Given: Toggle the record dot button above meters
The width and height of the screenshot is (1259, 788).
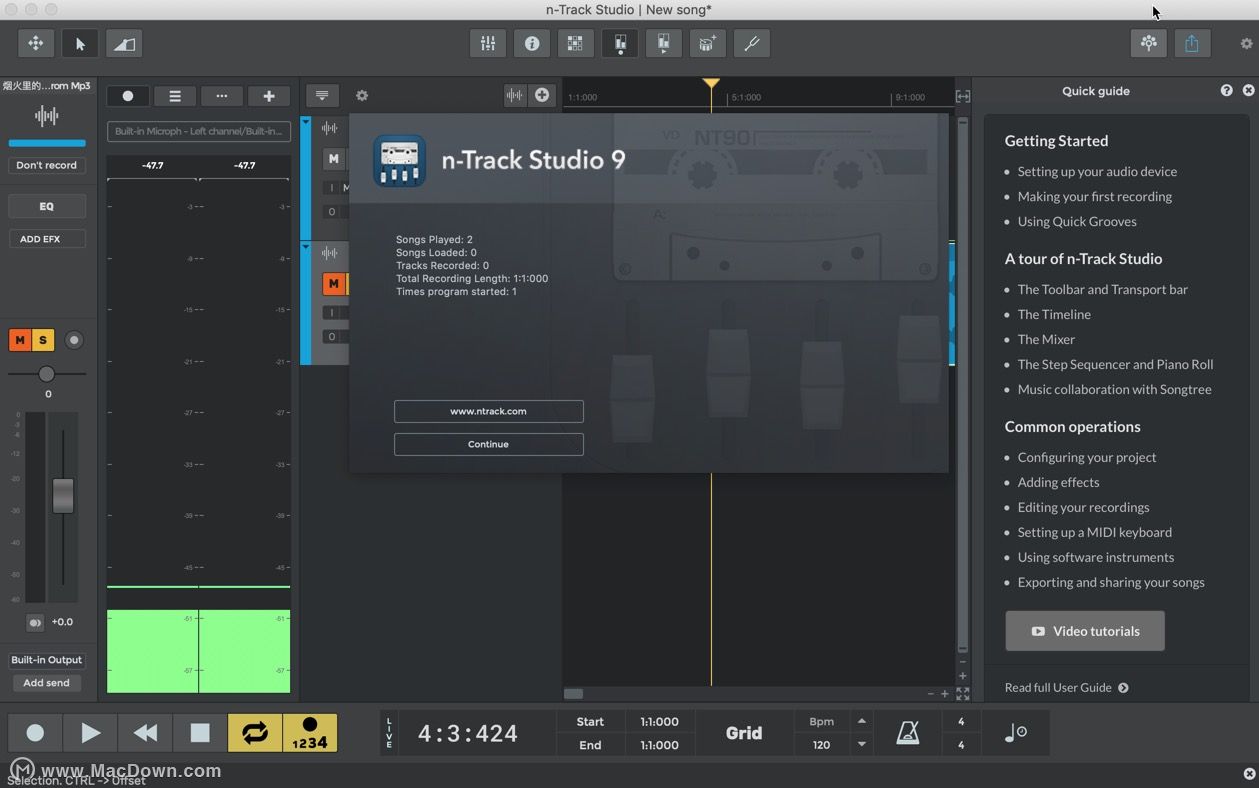Looking at the screenshot, I should pos(128,96).
